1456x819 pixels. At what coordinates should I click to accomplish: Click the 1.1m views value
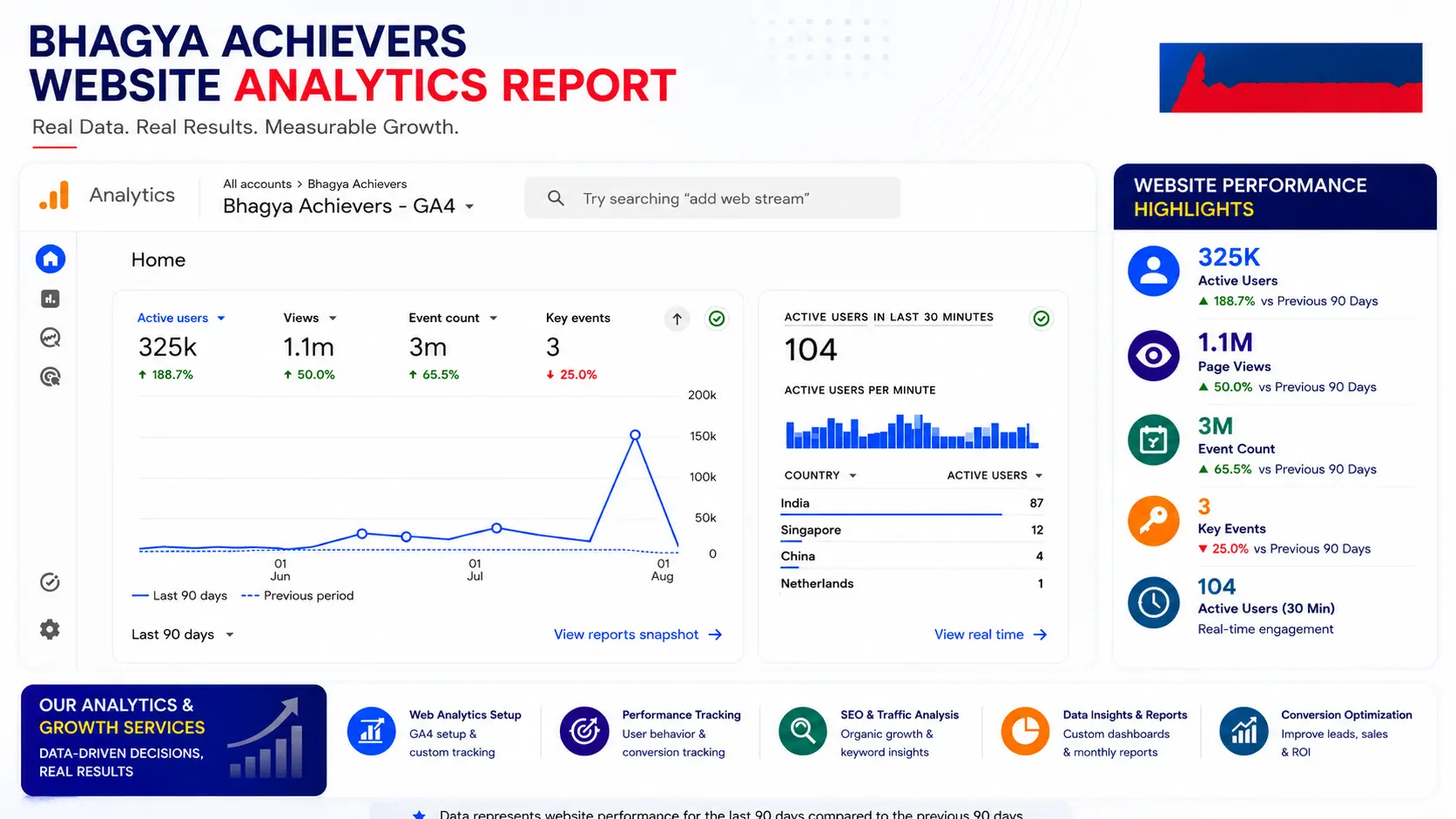click(308, 347)
